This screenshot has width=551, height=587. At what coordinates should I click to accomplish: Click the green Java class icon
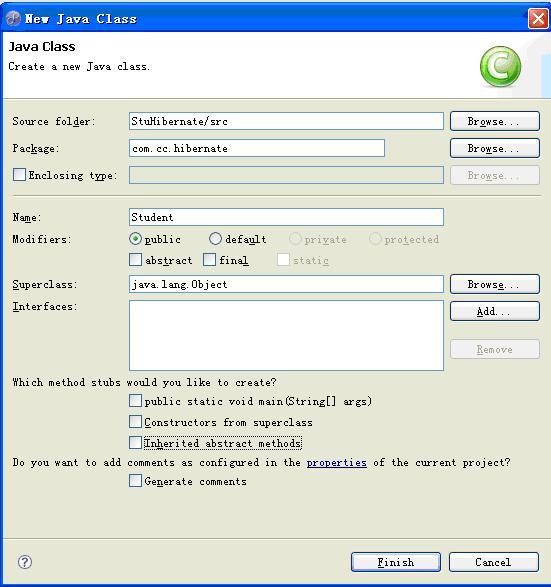[x=500, y=66]
